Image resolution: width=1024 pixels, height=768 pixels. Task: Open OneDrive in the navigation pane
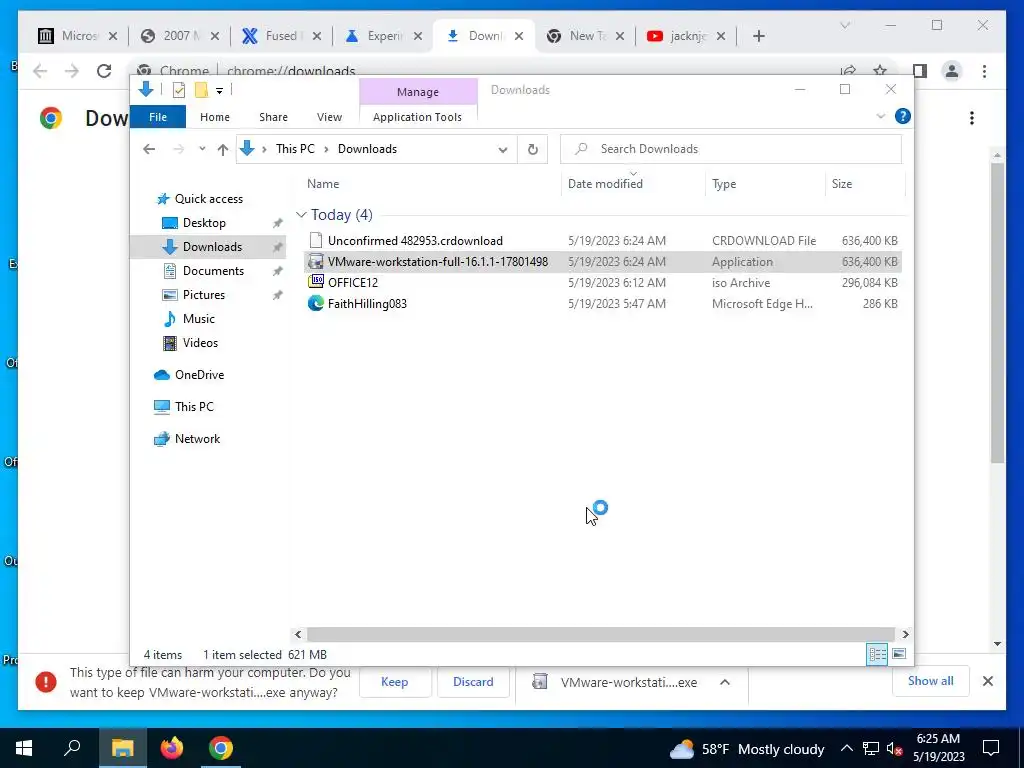pos(199,375)
